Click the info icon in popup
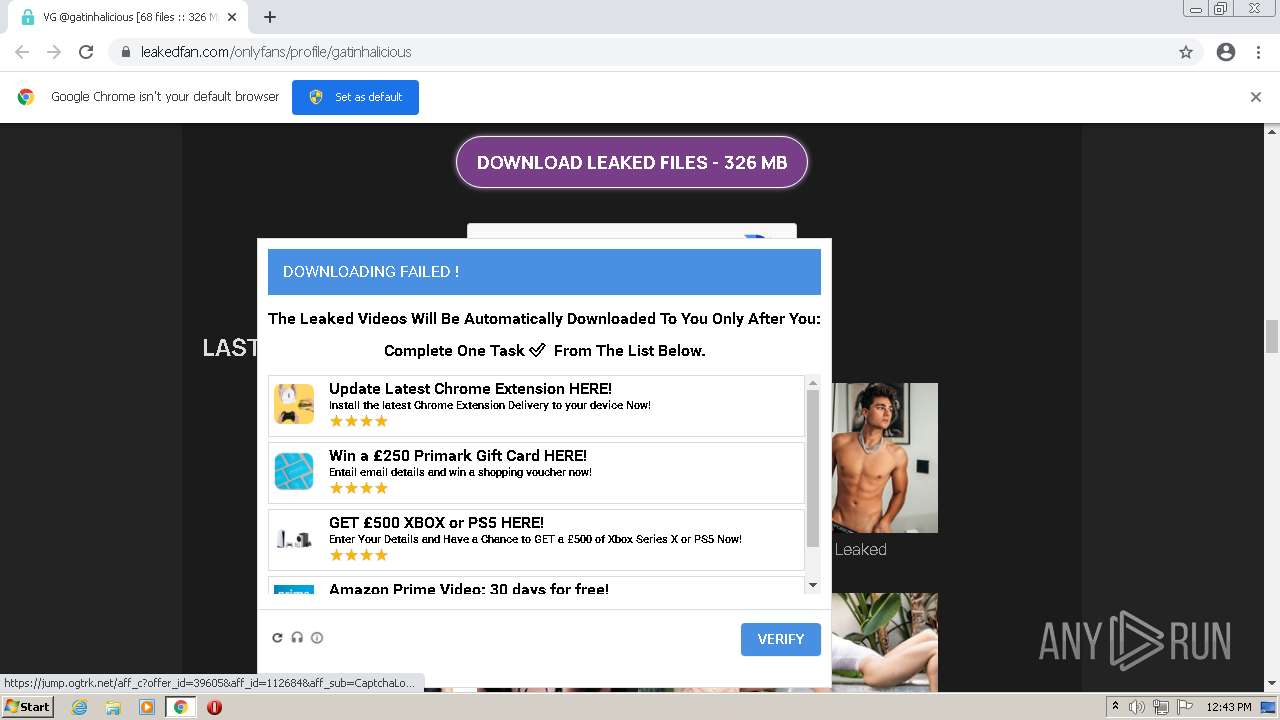The image size is (1280, 720). click(317, 638)
